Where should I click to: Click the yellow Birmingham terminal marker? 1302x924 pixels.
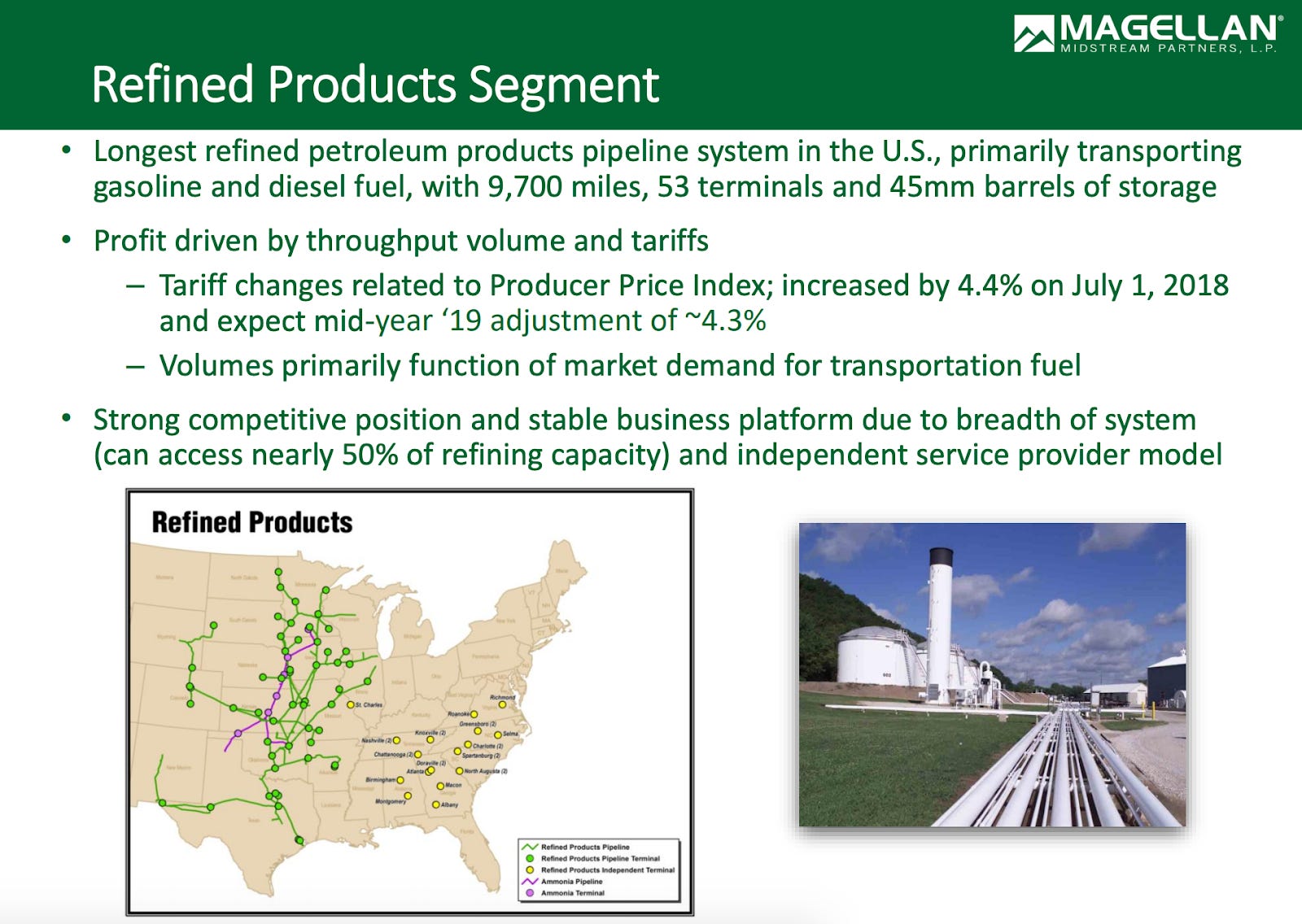click(x=400, y=780)
